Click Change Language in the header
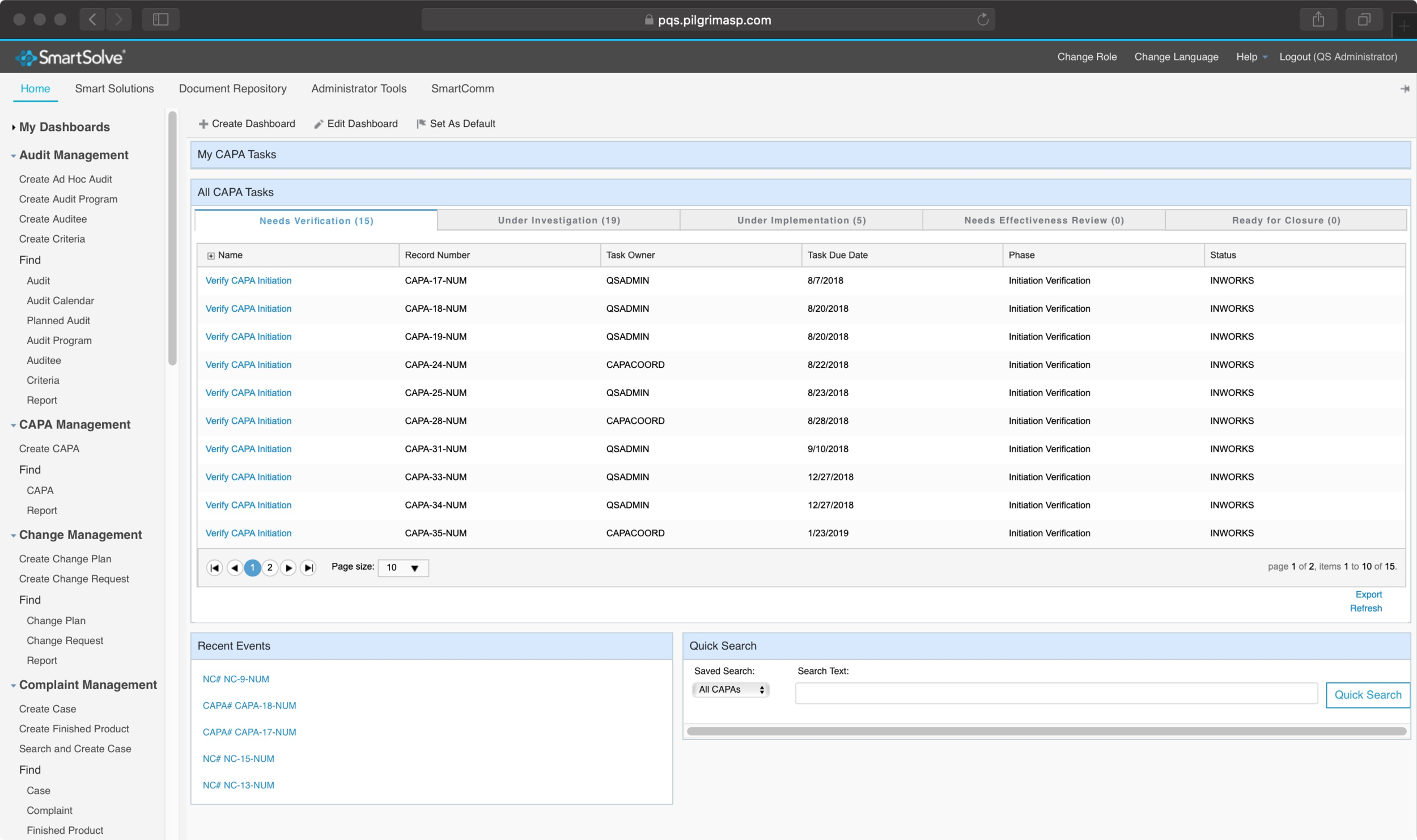This screenshot has height=840, width=1417. click(x=1176, y=57)
